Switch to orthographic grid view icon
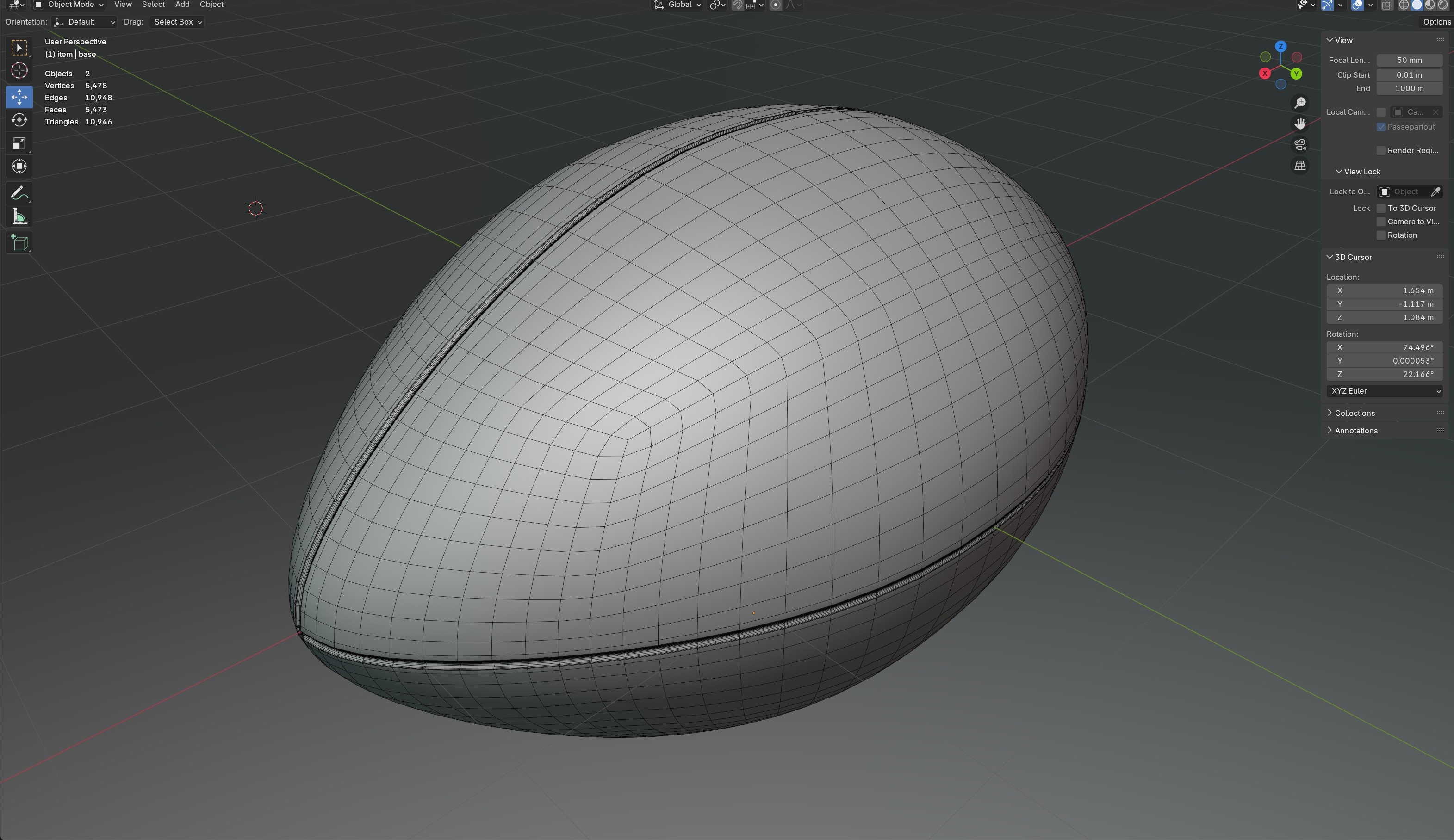 point(1300,166)
